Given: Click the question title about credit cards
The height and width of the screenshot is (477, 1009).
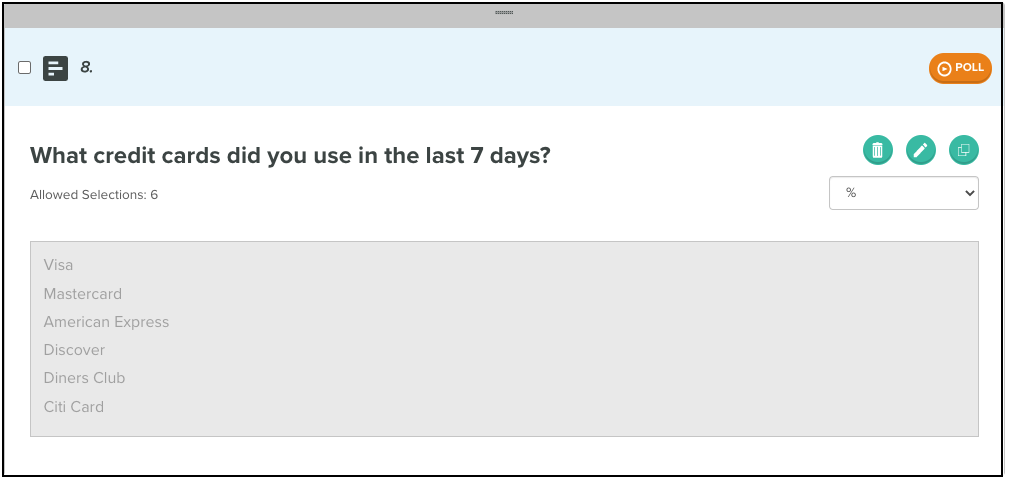Looking at the screenshot, I should (x=290, y=155).
